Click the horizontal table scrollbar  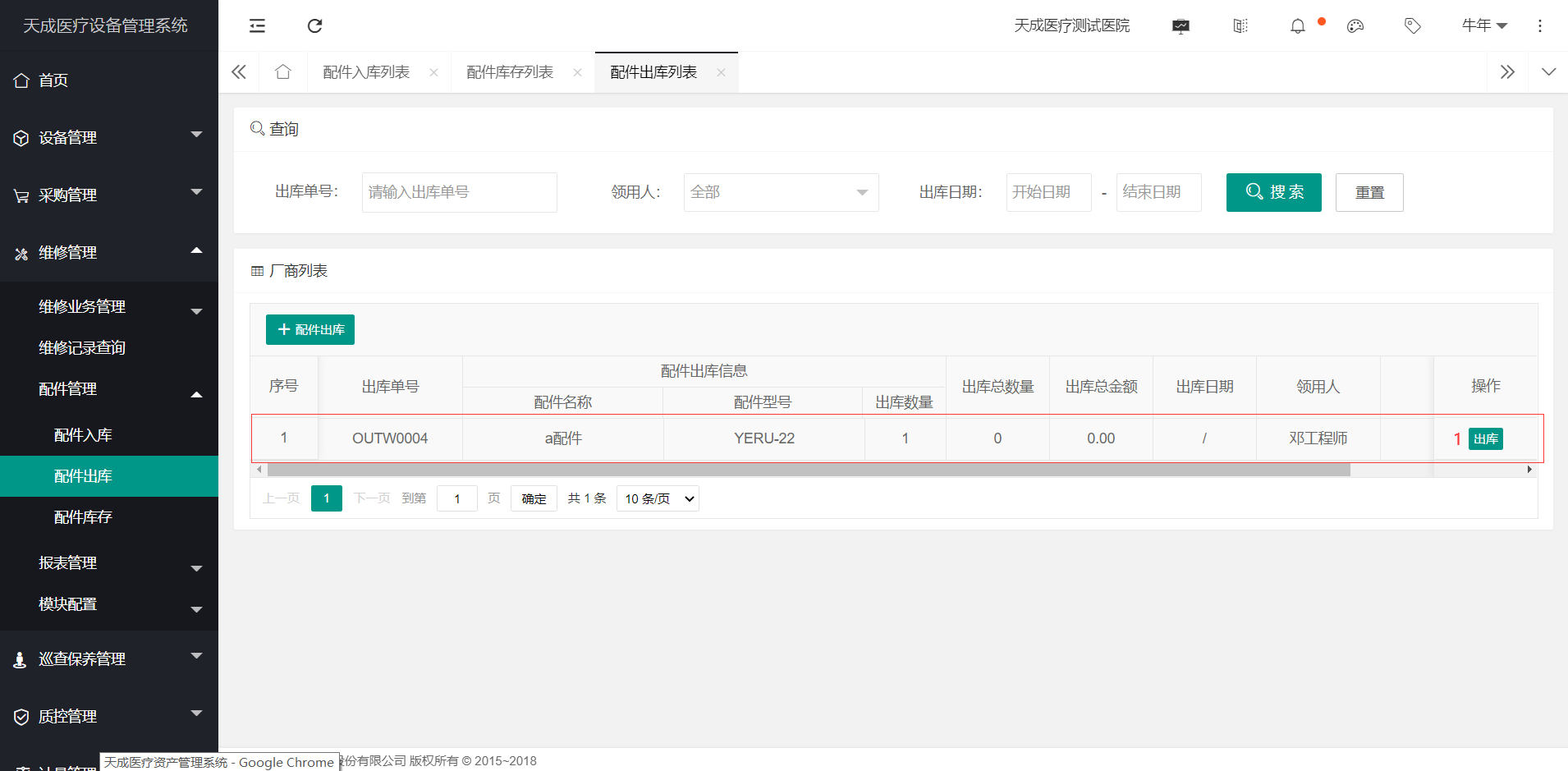tap(809, 470)
